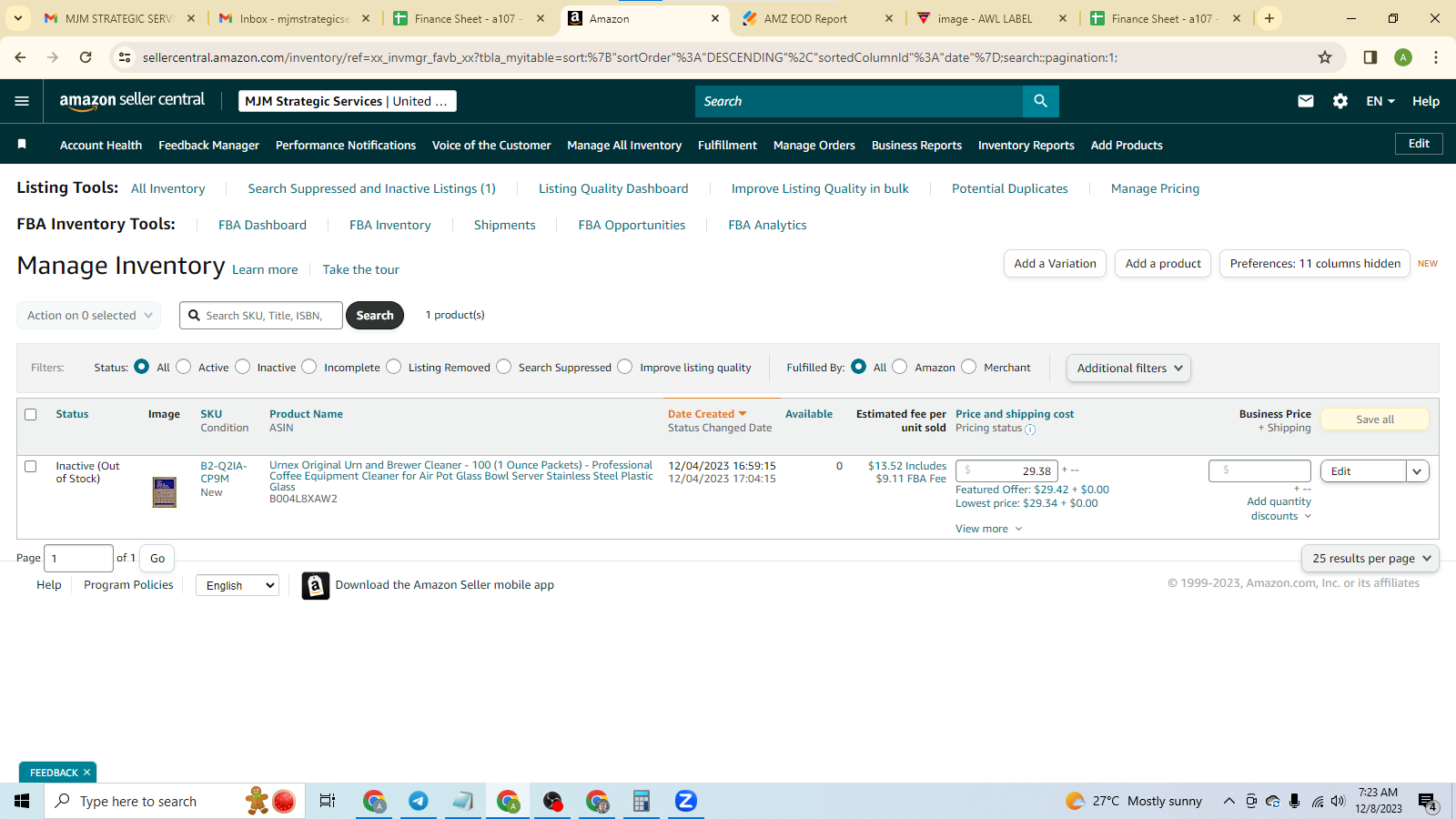Click the Amazon Seller mobile app icon

point(316,585)
